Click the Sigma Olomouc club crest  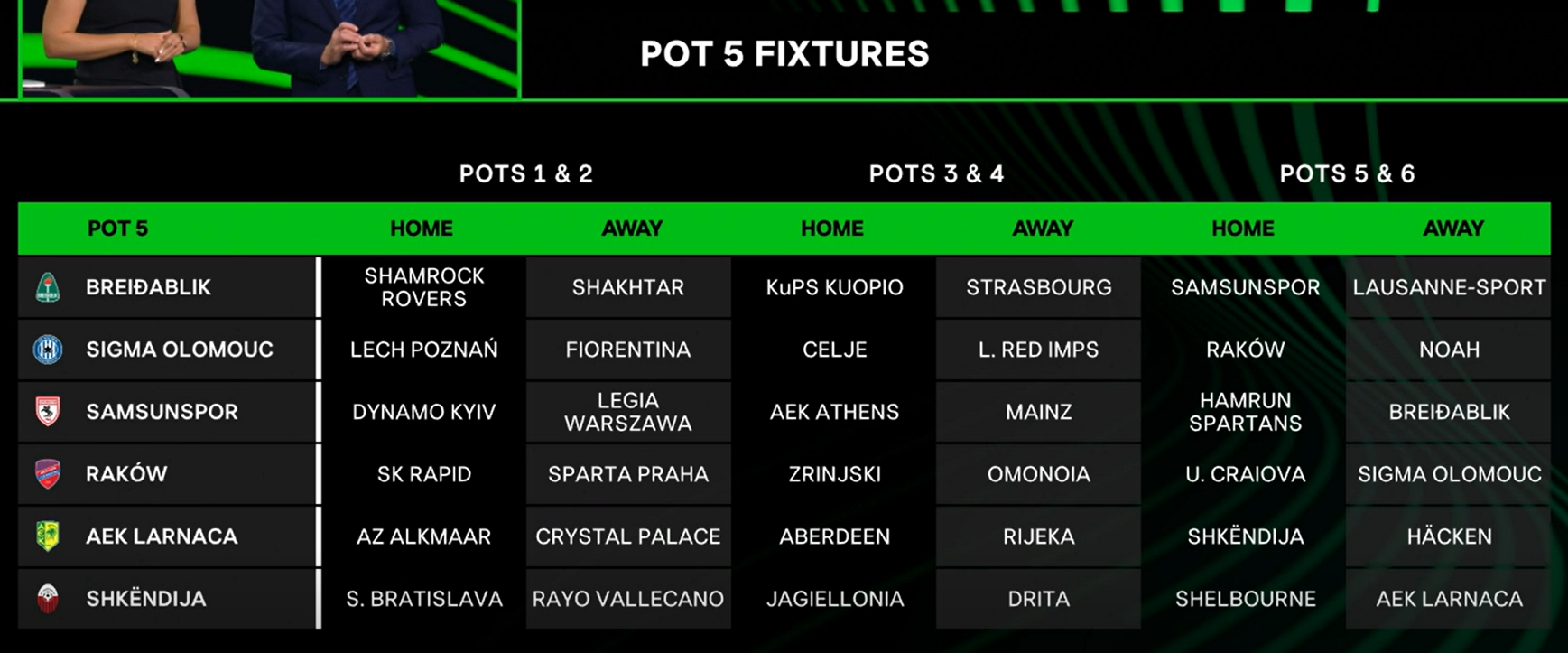48,350
